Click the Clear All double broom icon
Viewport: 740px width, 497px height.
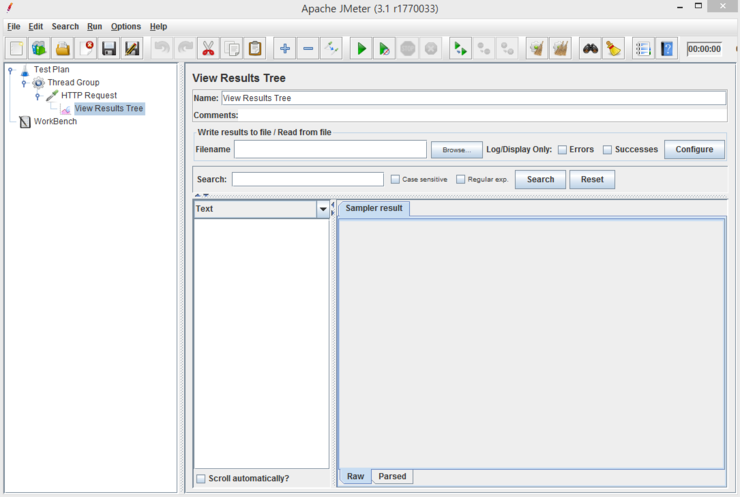coord(560,49)
